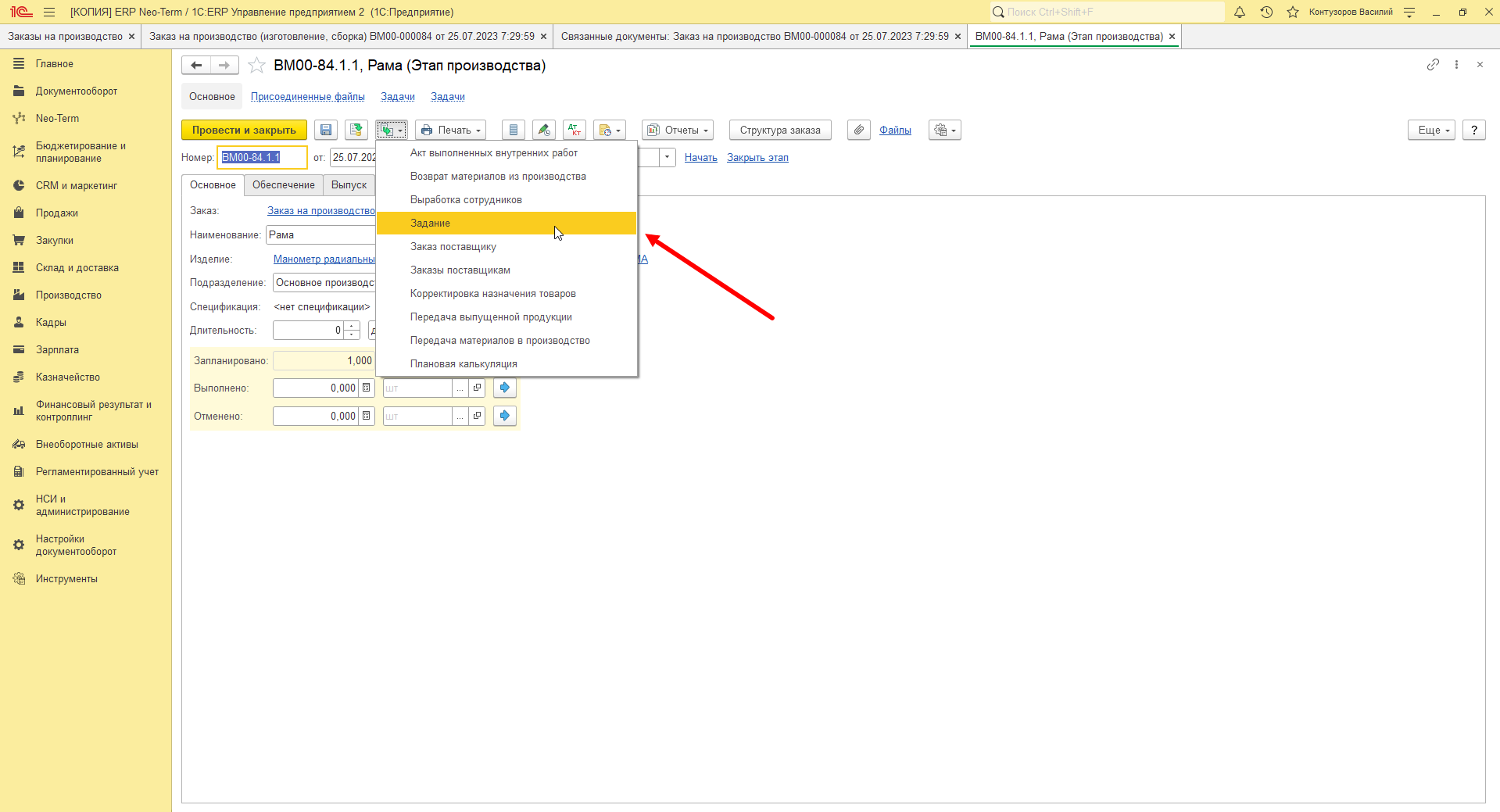1500x812 pixels.
Task: Add to favorites star next to title
Action: [256, 66]
